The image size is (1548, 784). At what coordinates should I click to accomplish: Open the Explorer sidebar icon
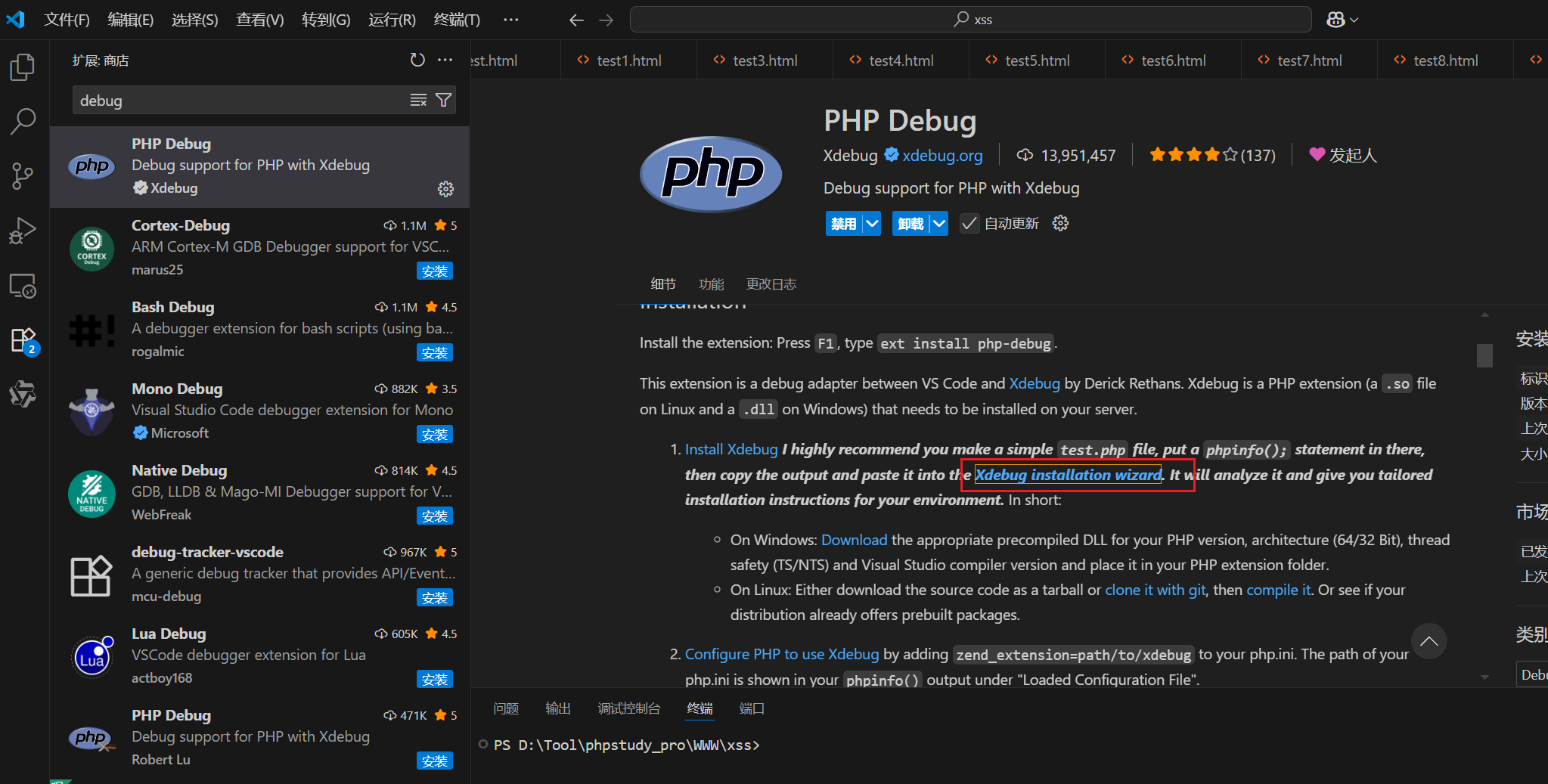(x=22, y=67)
